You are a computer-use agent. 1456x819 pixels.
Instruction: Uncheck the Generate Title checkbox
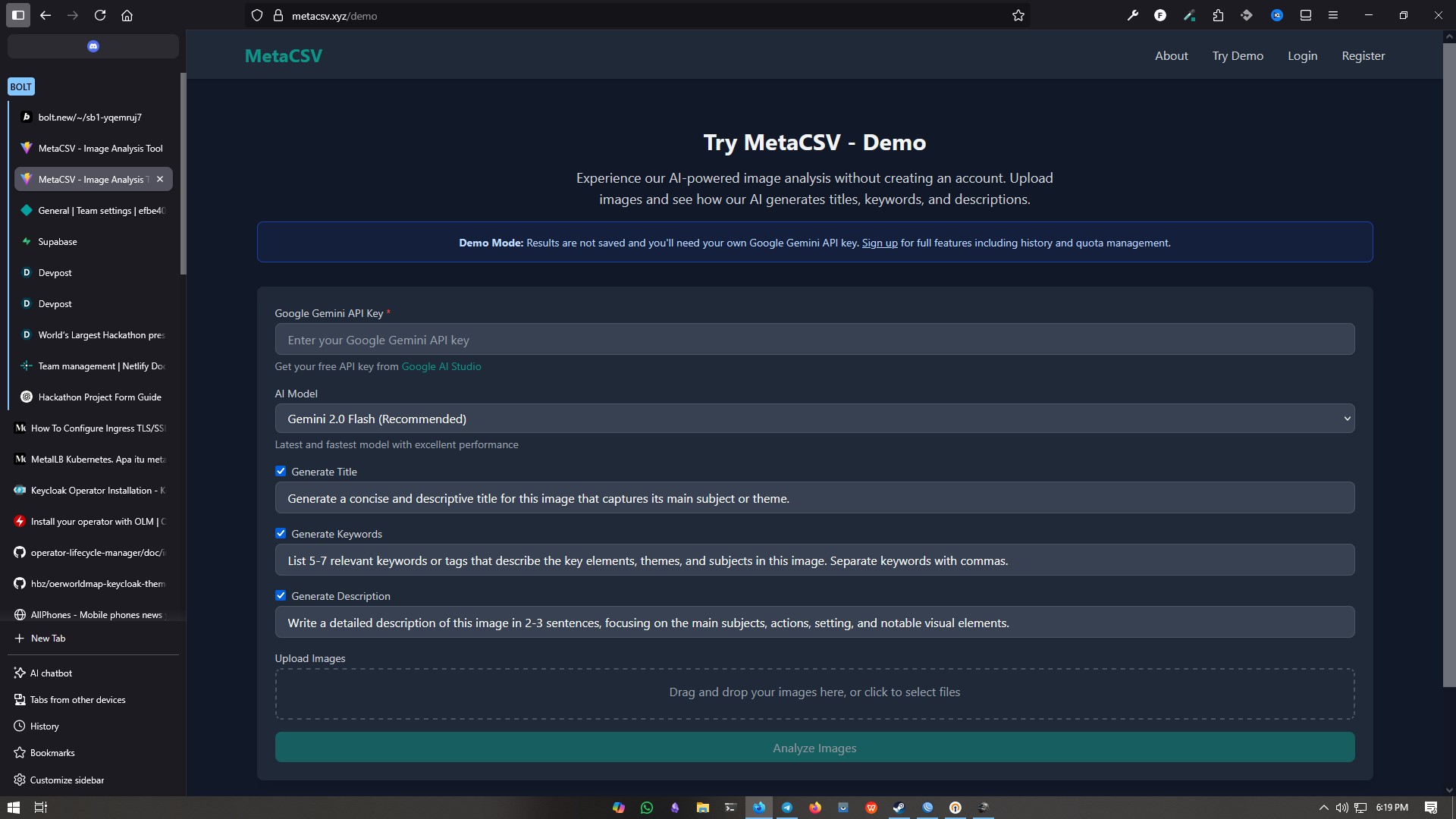[x=281, y=471]
